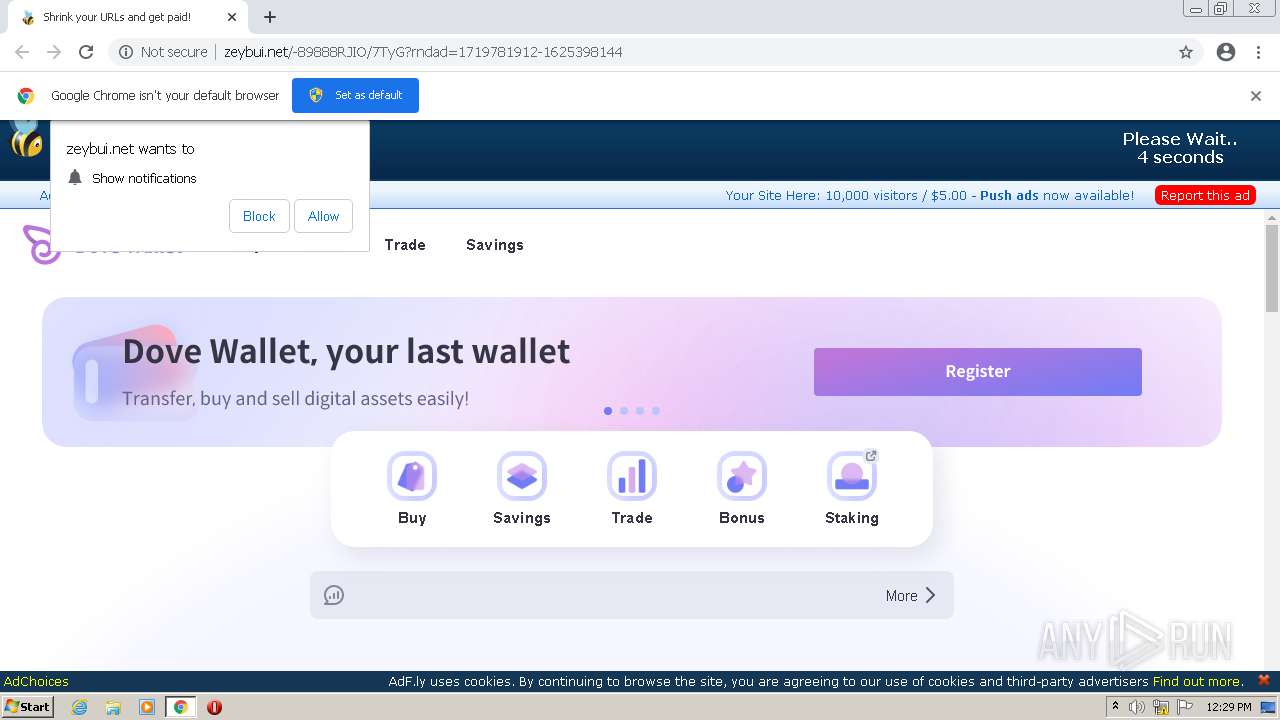
Task: Open the red Opera taskbar icon
Action: [x=214, y=707]
